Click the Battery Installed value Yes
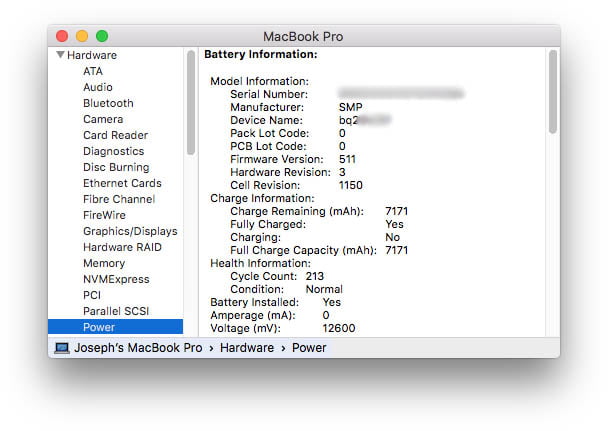Image resolution: width=608 pixels, height=431 pixels. click(332, 302)
